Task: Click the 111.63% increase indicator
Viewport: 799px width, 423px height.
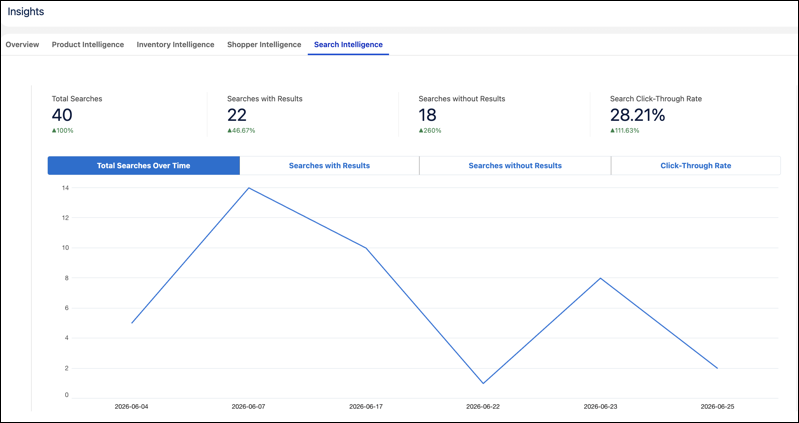Action: pyautogui.click(x=625, y=130)
